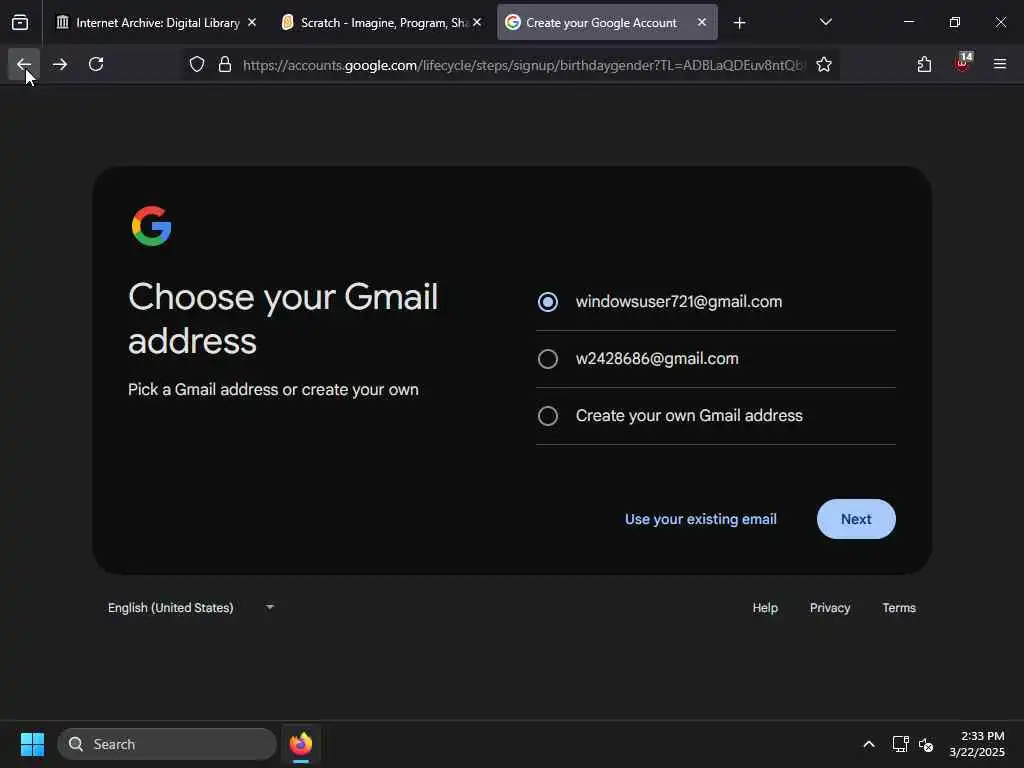Go forward one page
1024x768 pixels.
tap(60, 64)
